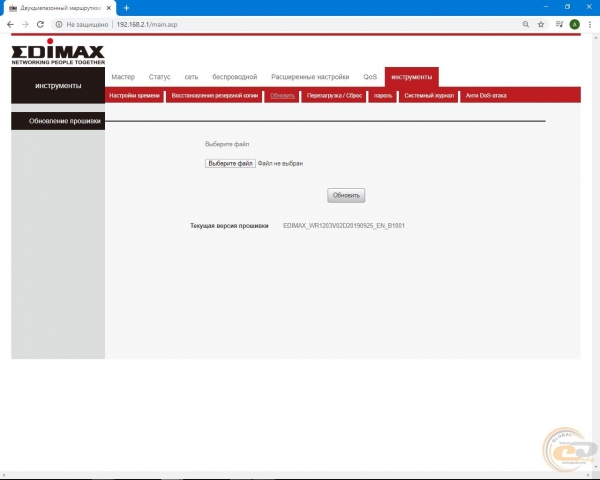Viewport: 600px width, 480px height.
Task: Click the browser forward arrow
Action: point(25,24)
